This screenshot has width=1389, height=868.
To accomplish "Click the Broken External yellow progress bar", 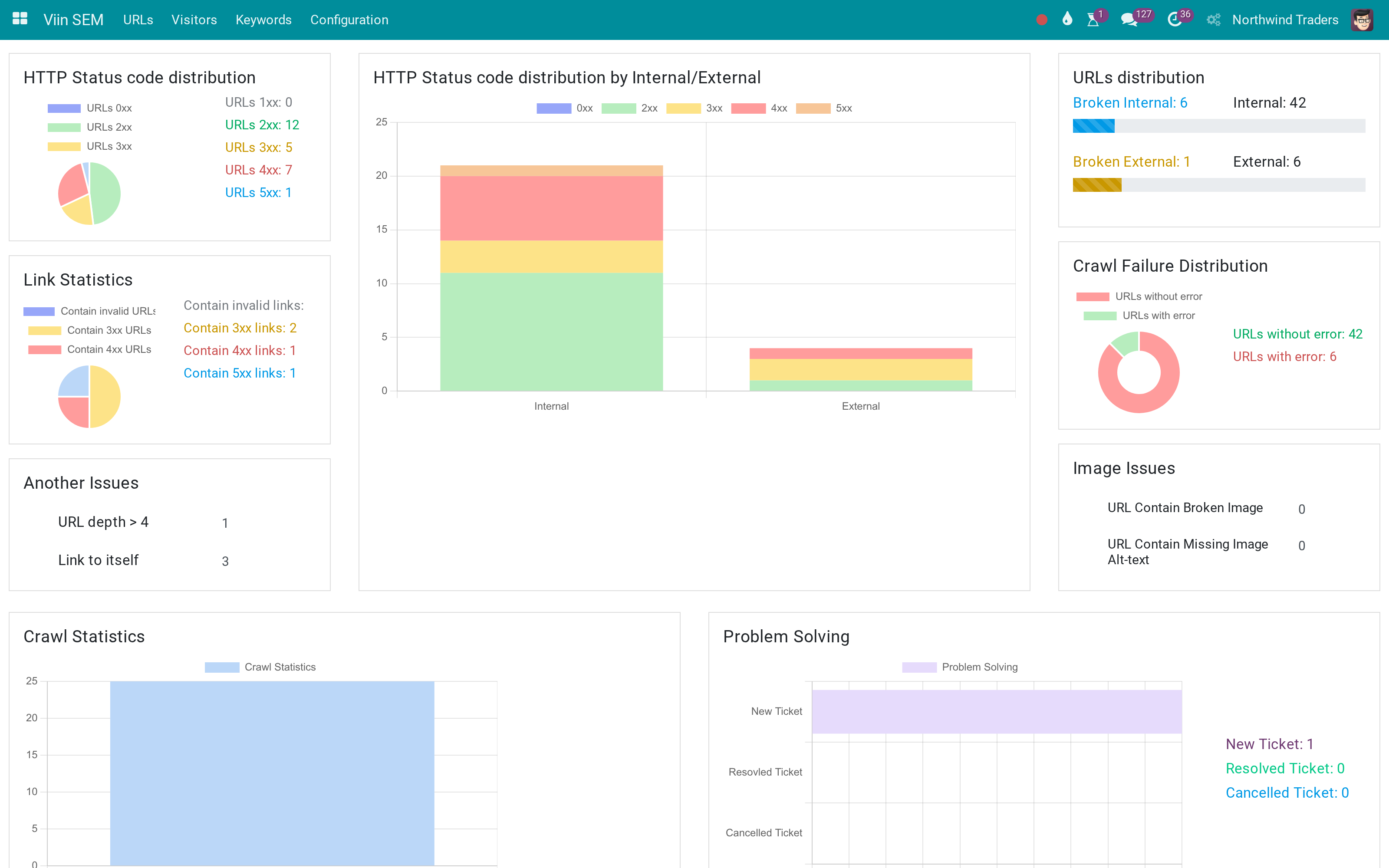I will click(1097, 185).
